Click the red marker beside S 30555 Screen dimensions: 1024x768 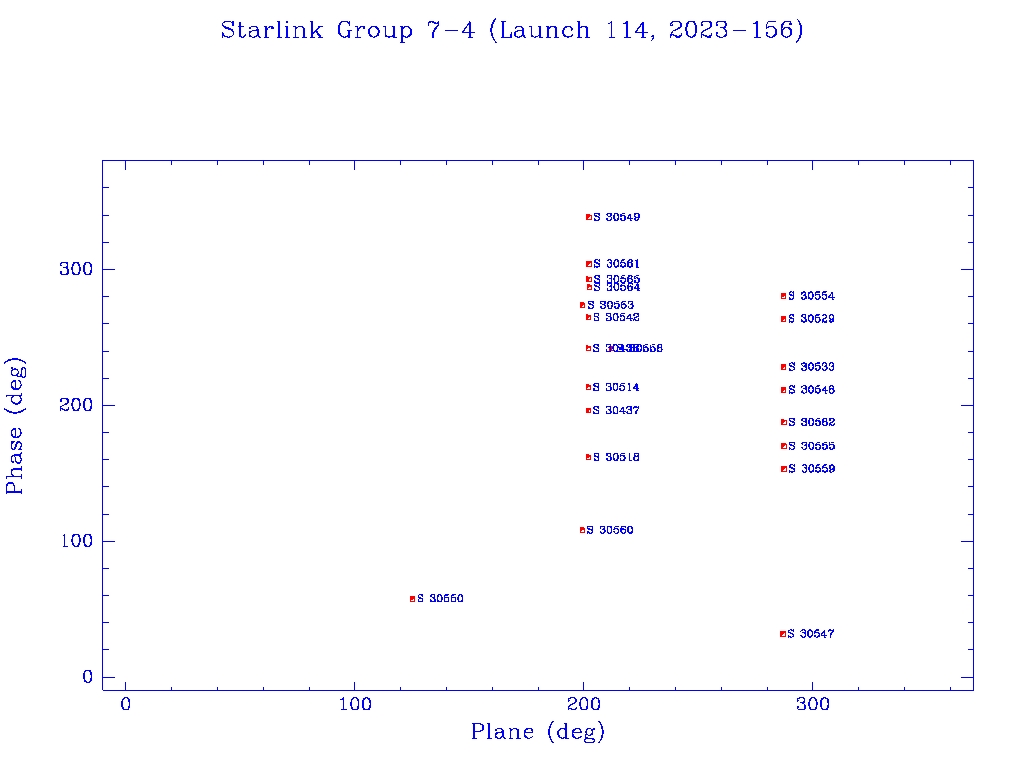tap(784, 446)
